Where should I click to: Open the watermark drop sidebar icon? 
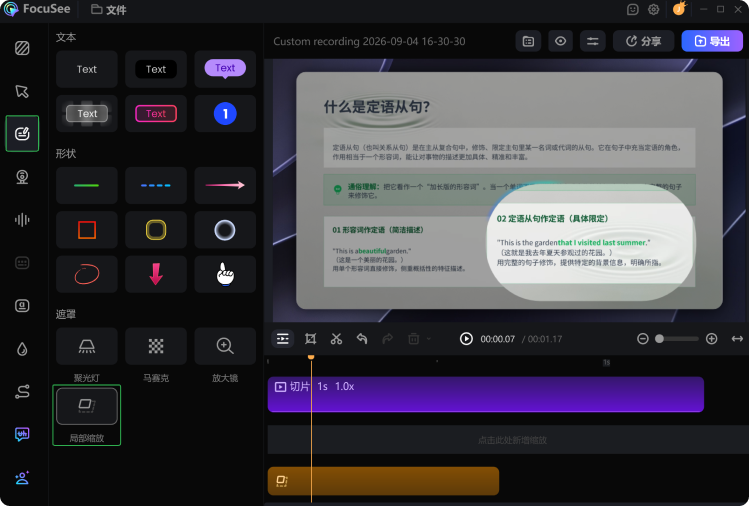click(22, 349)
